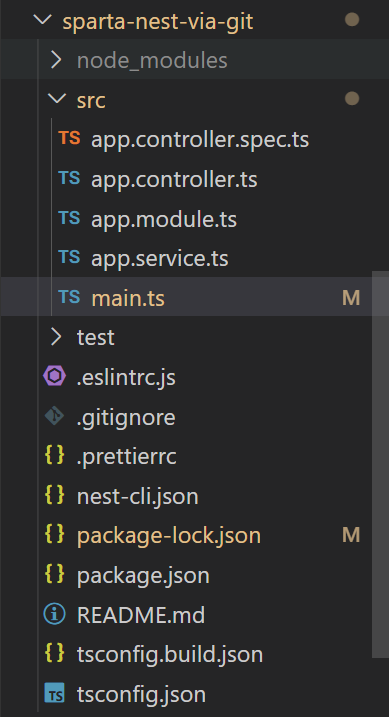Viewport: 389px width, 717px height.
Task: Click the purple ESLint icon of .eslintrc.js
Action: coord(54,376)
